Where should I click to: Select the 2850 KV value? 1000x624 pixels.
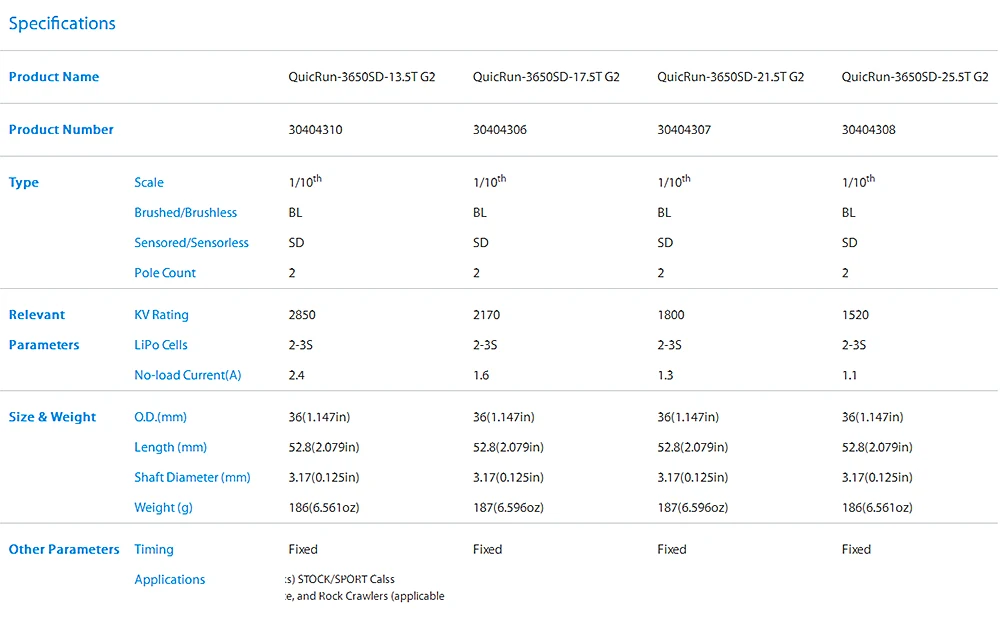(x=302, y=315)
